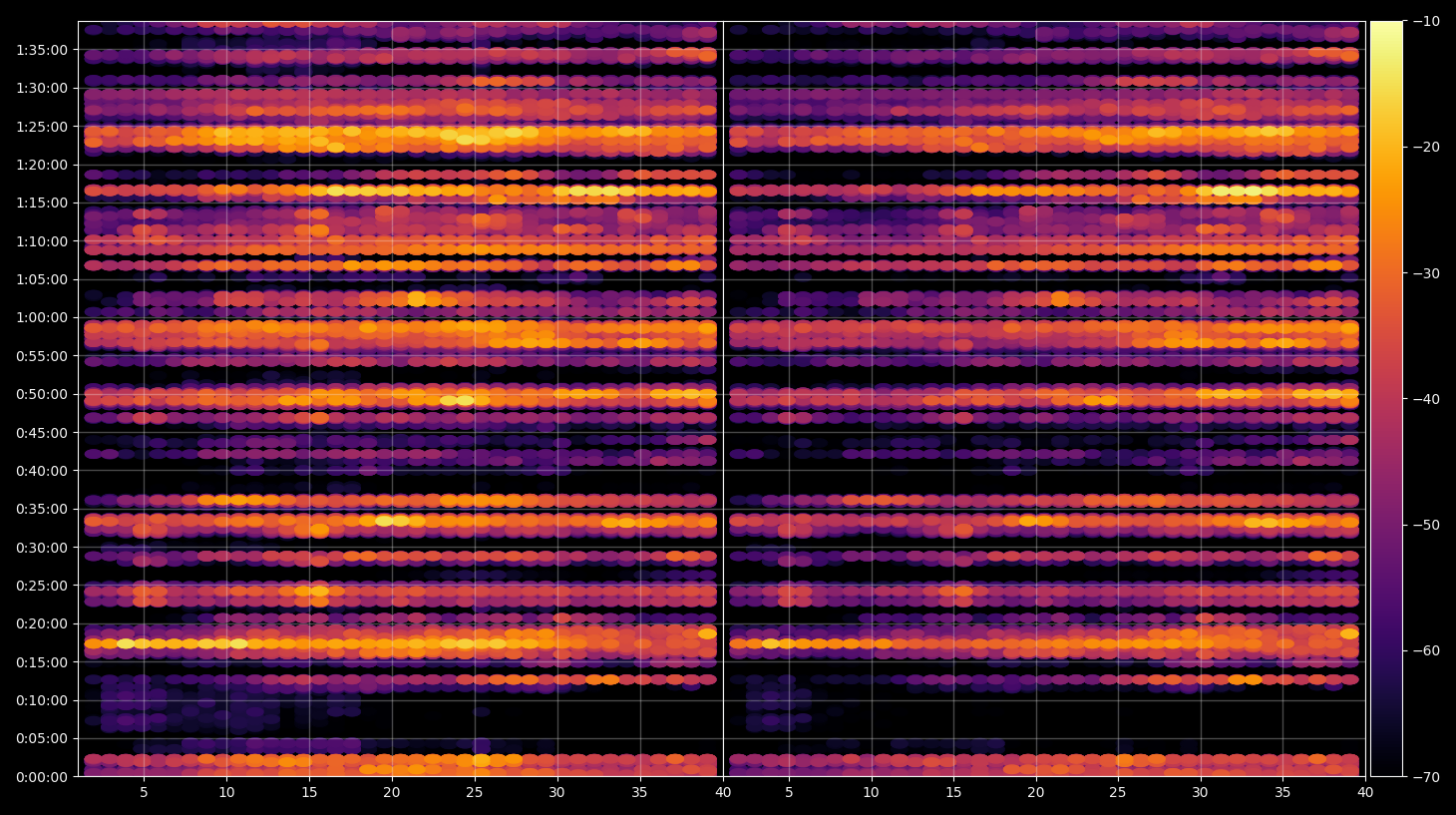Screen dimensions: 1456x815
Task: Pick the 1:05:00 time axis label
Action: 42,279
